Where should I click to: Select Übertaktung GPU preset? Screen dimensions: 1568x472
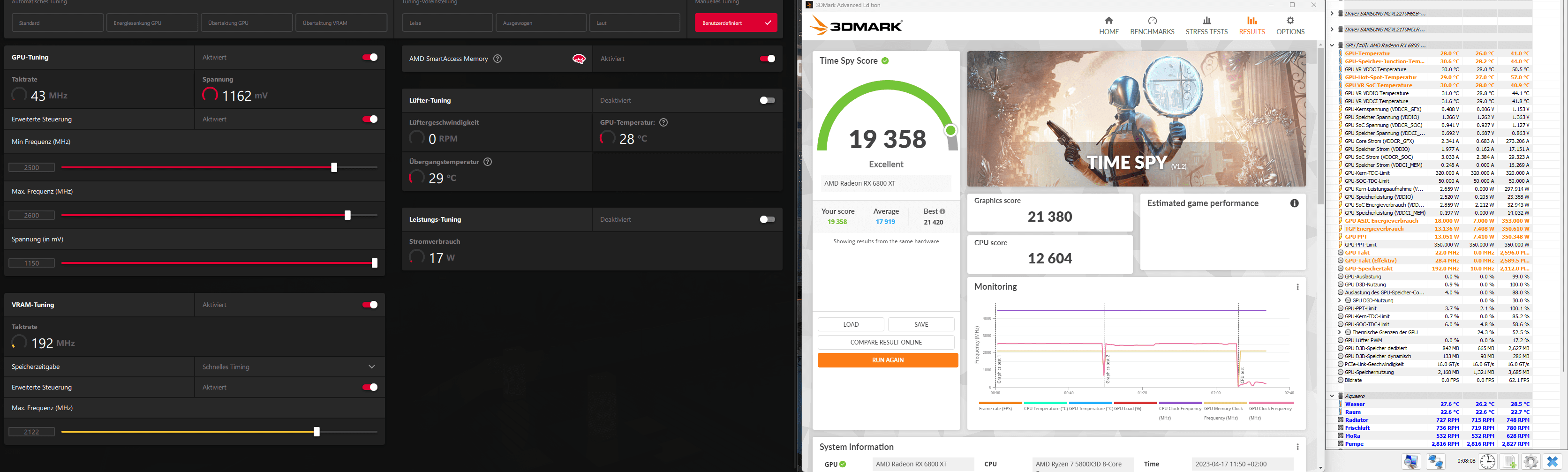[x=247, y=22]
